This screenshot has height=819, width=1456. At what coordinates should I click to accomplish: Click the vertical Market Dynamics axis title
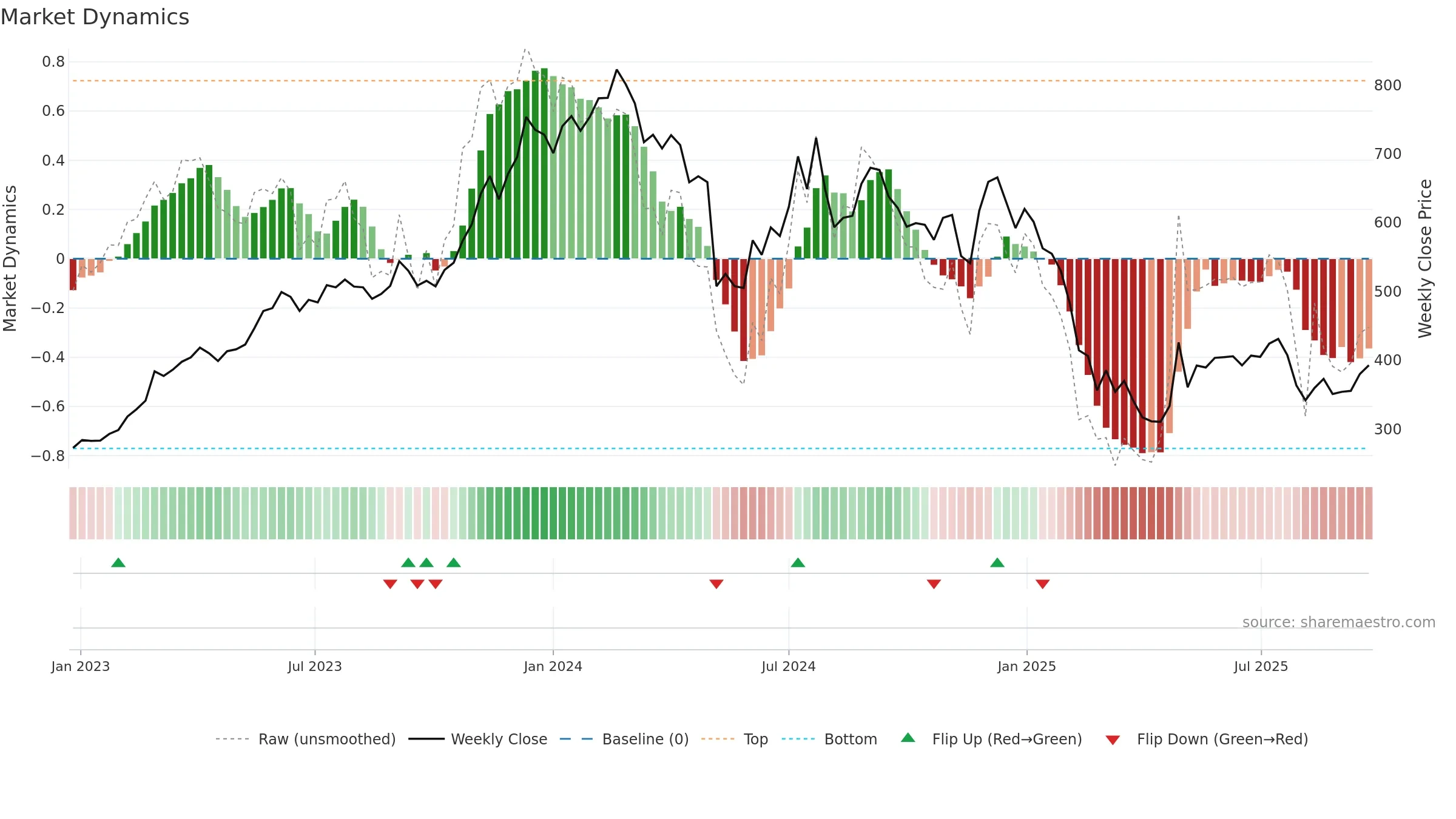pyautogui.click(x=10, y=258)
